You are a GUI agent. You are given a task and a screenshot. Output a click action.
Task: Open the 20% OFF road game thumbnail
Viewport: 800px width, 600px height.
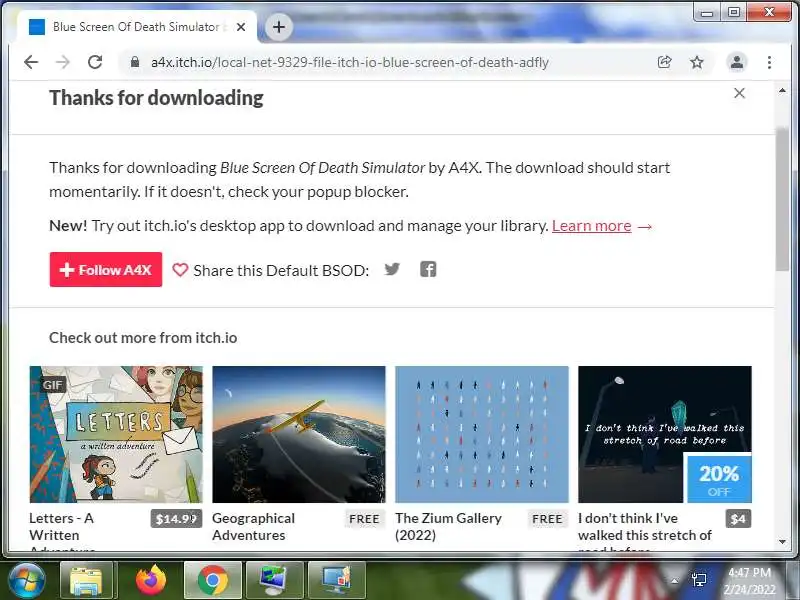click(665, 434)
